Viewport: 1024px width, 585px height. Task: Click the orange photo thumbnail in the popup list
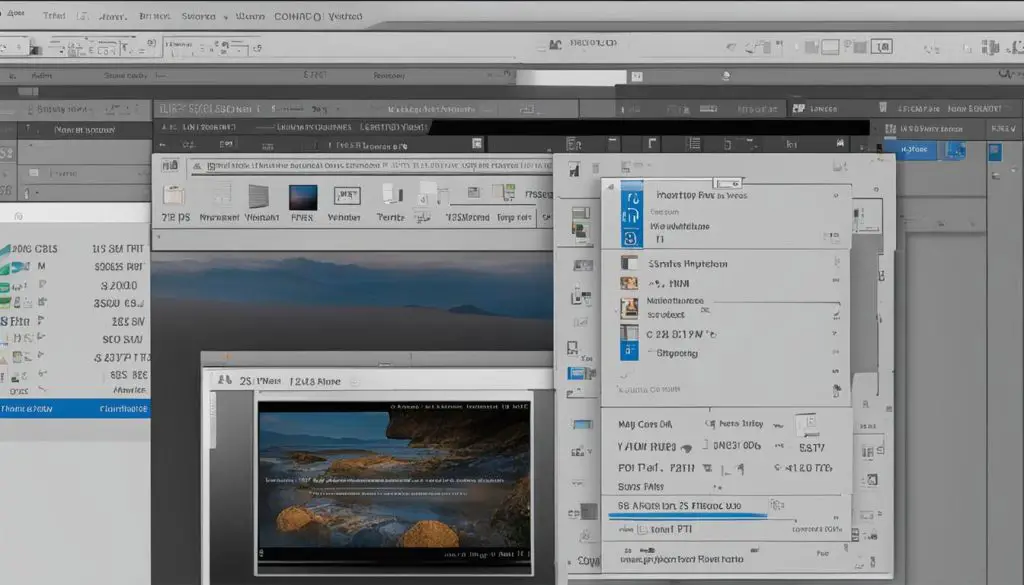click(629, 283)
